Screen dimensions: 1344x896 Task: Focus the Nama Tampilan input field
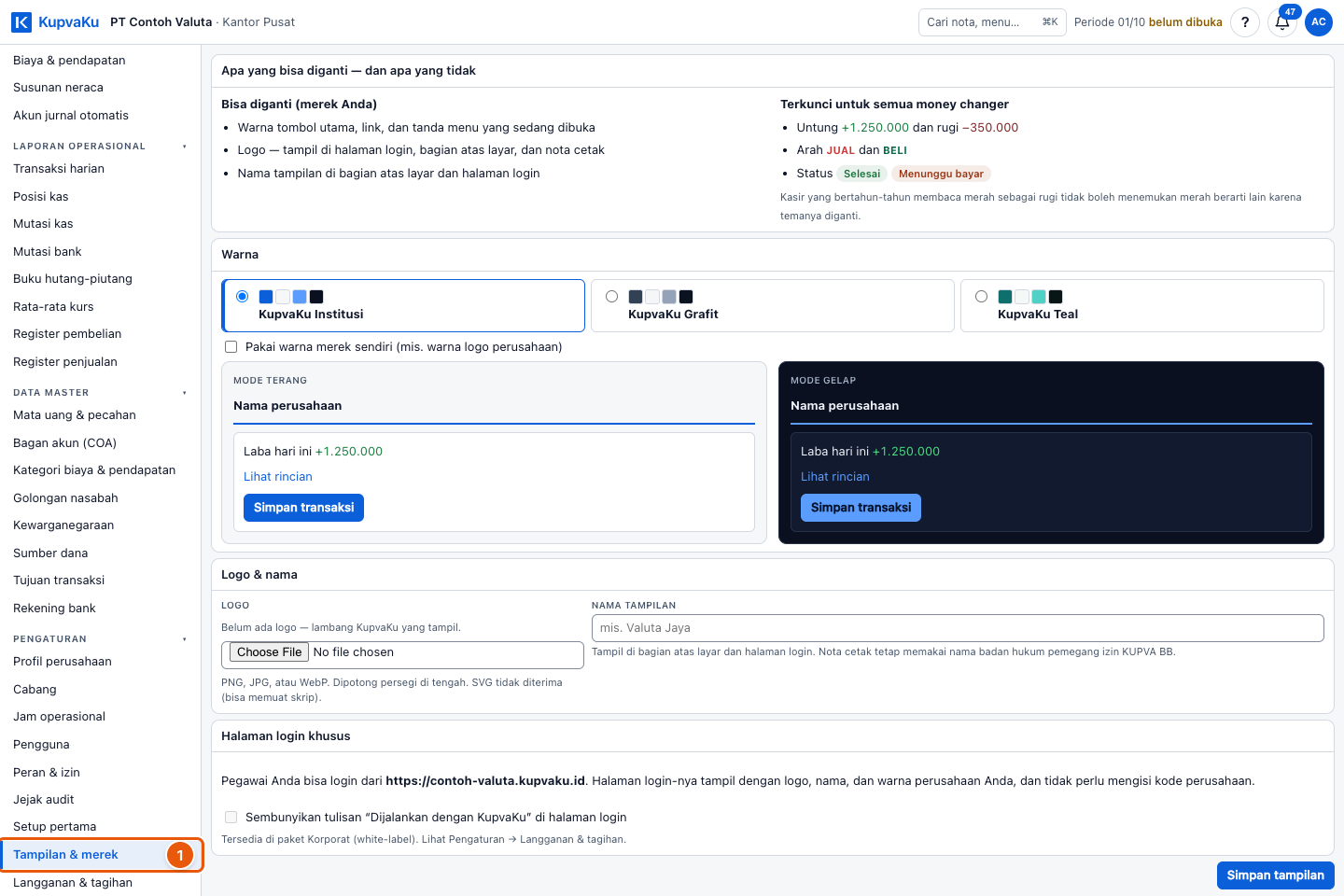pyautogui.click(x=958, y=628)
